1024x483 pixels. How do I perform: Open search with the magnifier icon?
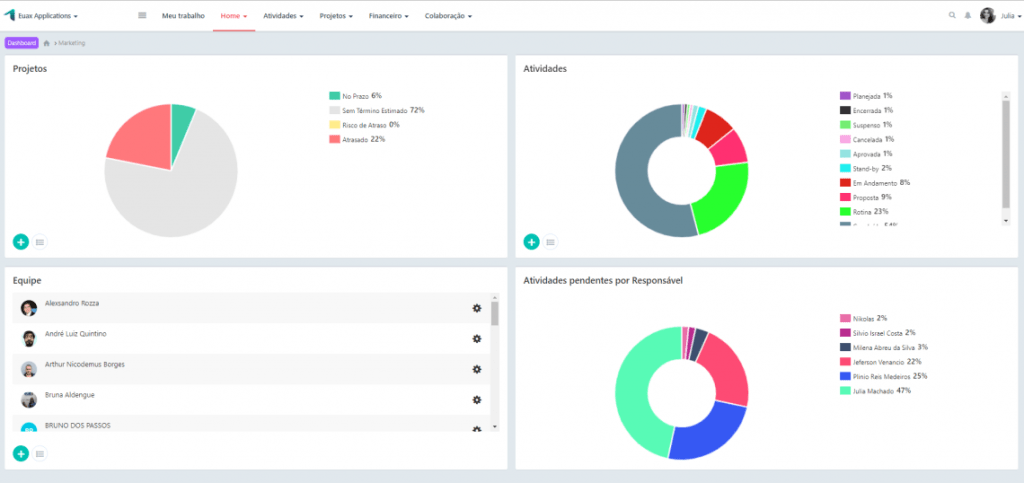coord(952,16)
